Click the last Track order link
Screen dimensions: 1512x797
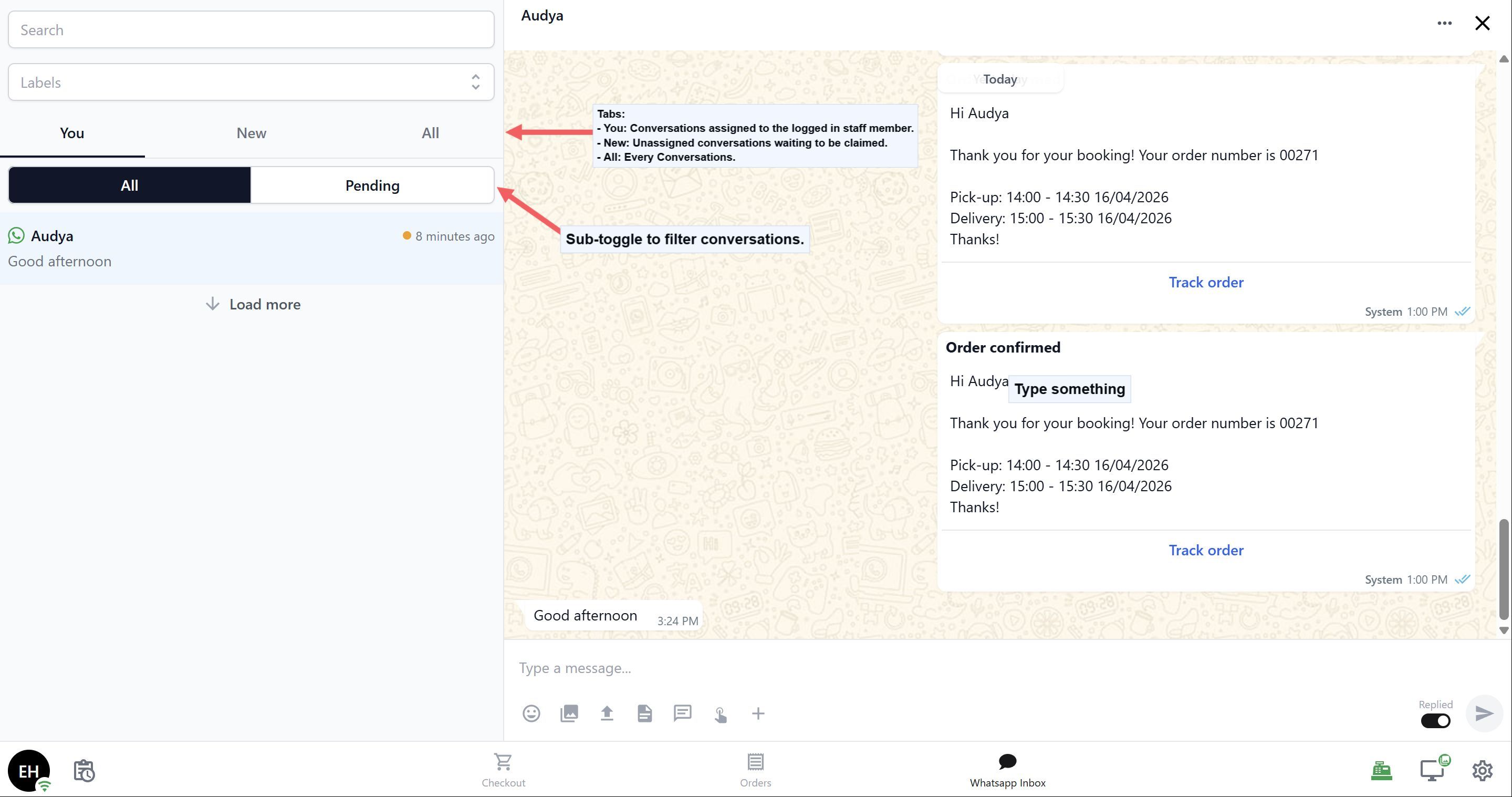[x=1206, y=550]
